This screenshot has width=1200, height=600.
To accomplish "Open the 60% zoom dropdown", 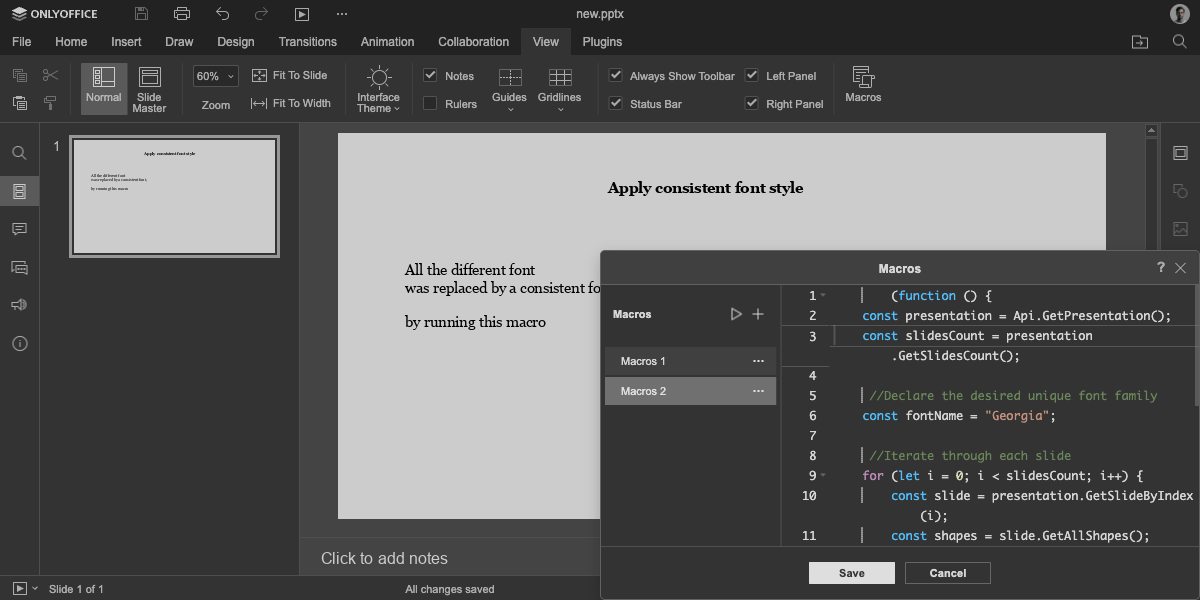I will [x=216, y=76].
